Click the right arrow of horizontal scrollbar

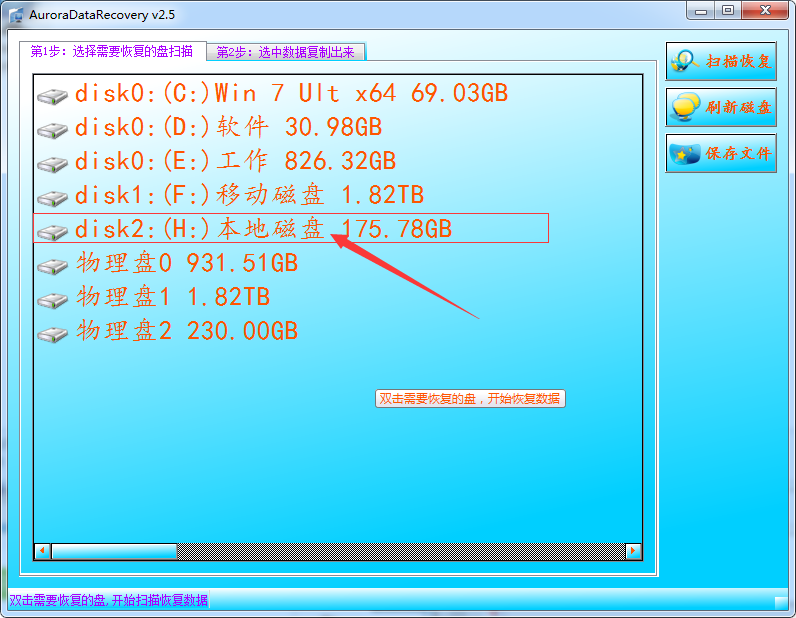pyautogui.click(x=633, y=551)
